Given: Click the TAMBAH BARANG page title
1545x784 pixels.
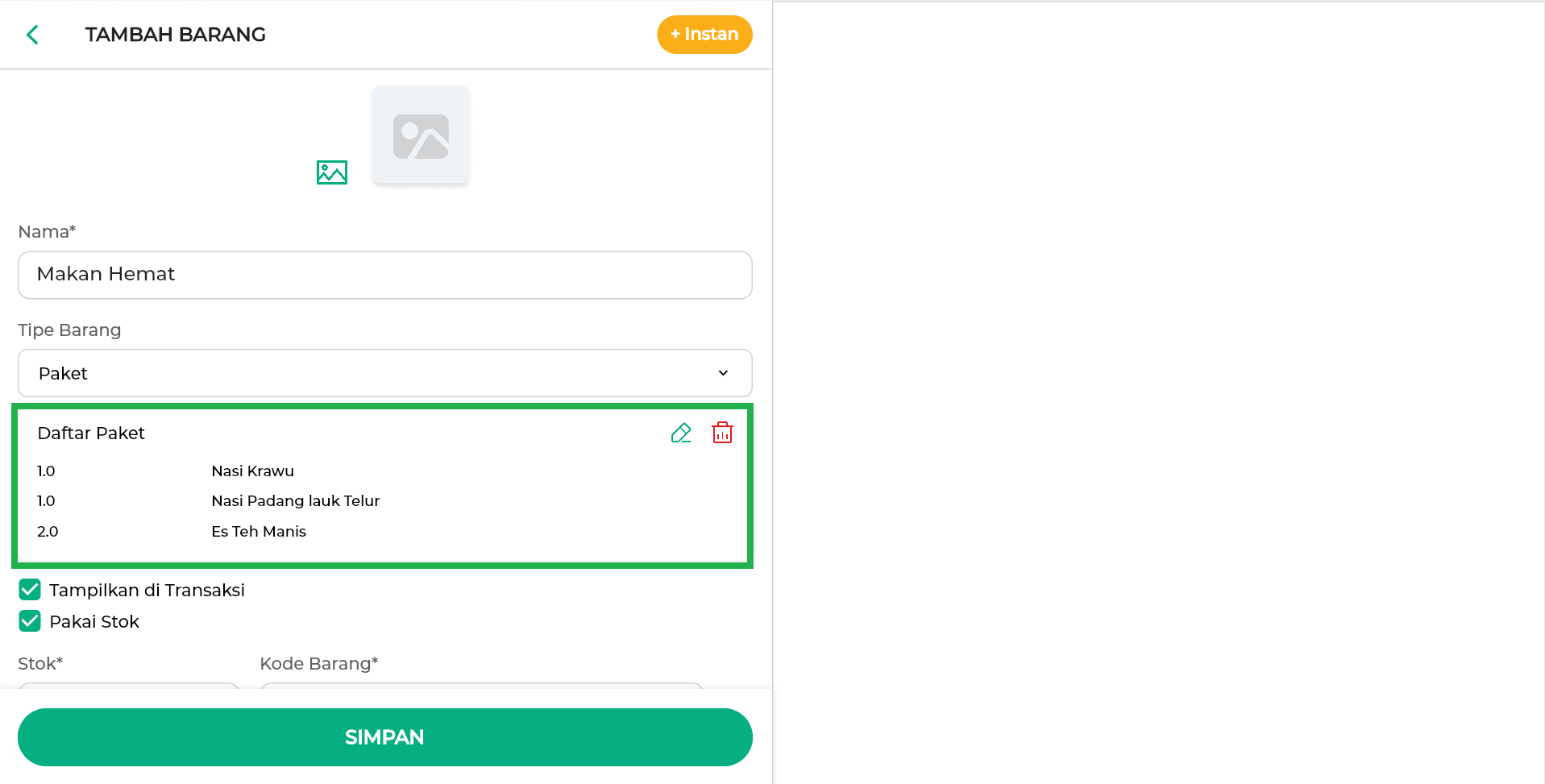Looking at the screenshot, I should click(x=175, y=35).
